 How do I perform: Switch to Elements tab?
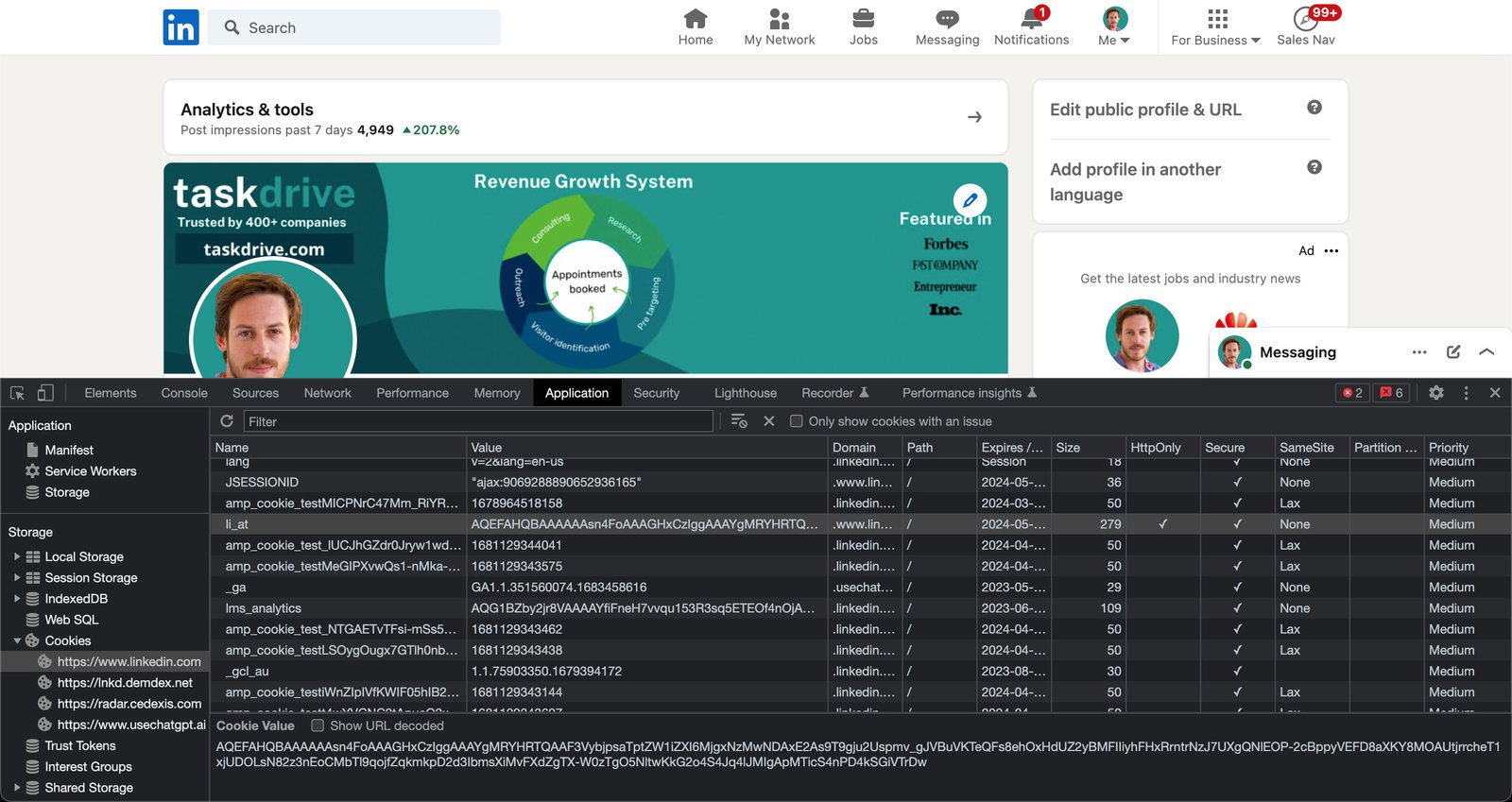[111, 393]
